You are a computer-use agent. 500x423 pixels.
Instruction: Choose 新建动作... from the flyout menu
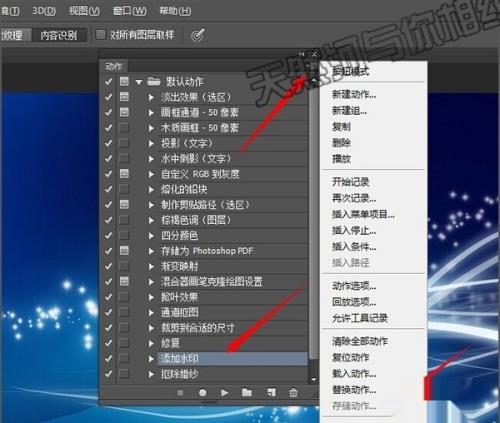tap(354, 94)
